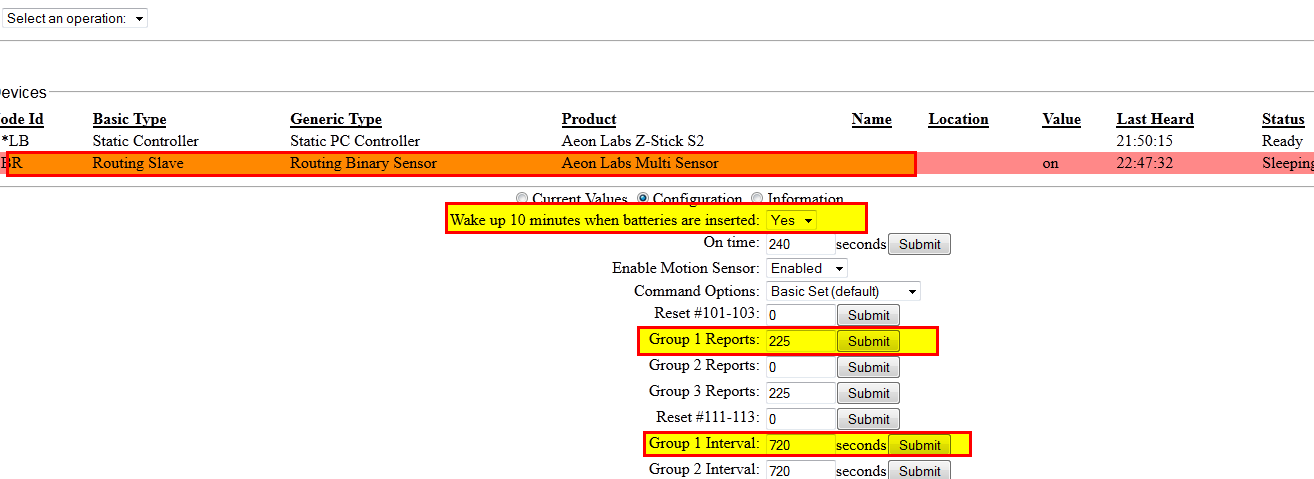Click the On time seconds field
Viewport: 1314px width, 479px height.
(x=800, y=244)
